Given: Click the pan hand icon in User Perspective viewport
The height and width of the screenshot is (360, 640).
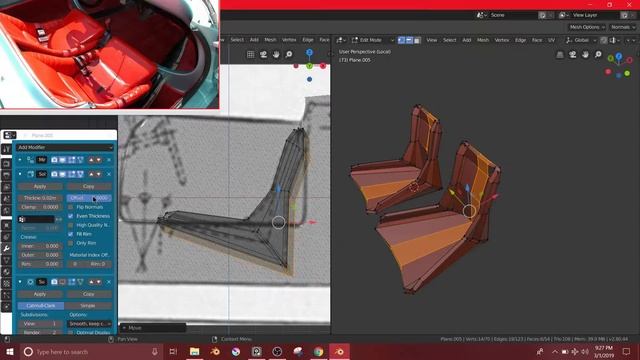Looking at the screenshot, I should pos(585,55).
